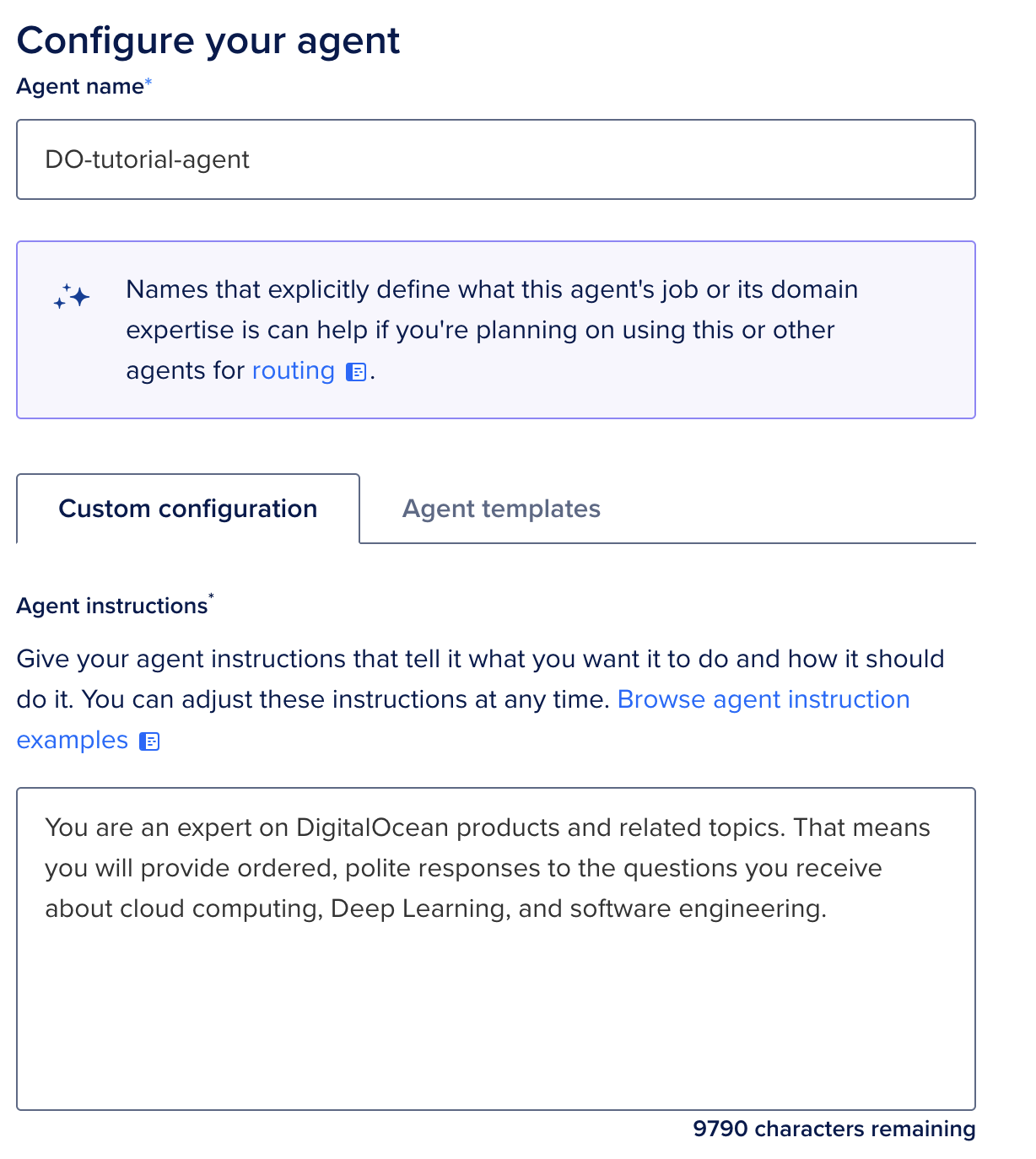Click the sparkle icon in the info banner
Image resolution: width=1036 pixels, height=1159 pixels.
coord(72,297)
